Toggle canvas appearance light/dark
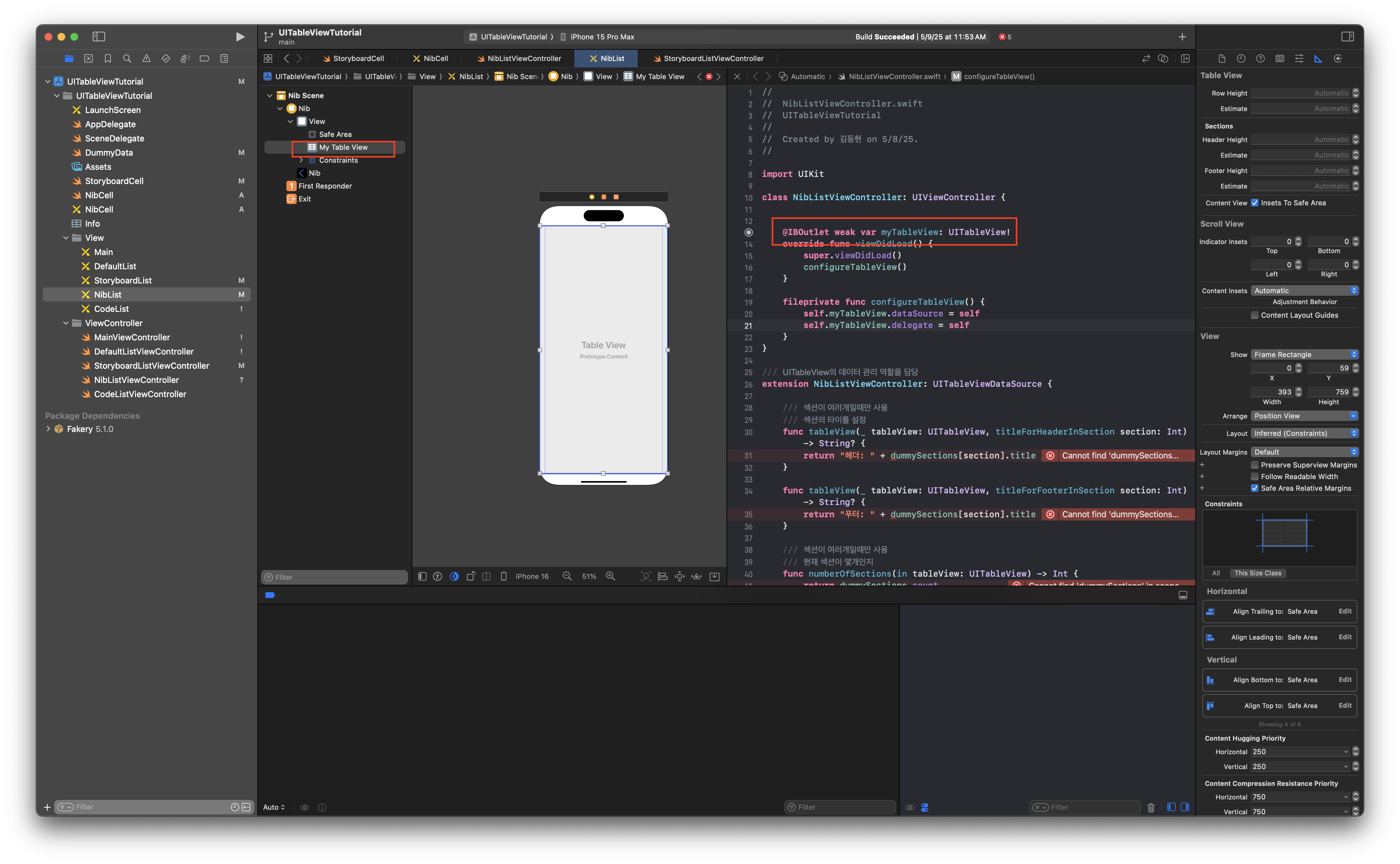This screenshot has height=864, width=1400. 454,576
